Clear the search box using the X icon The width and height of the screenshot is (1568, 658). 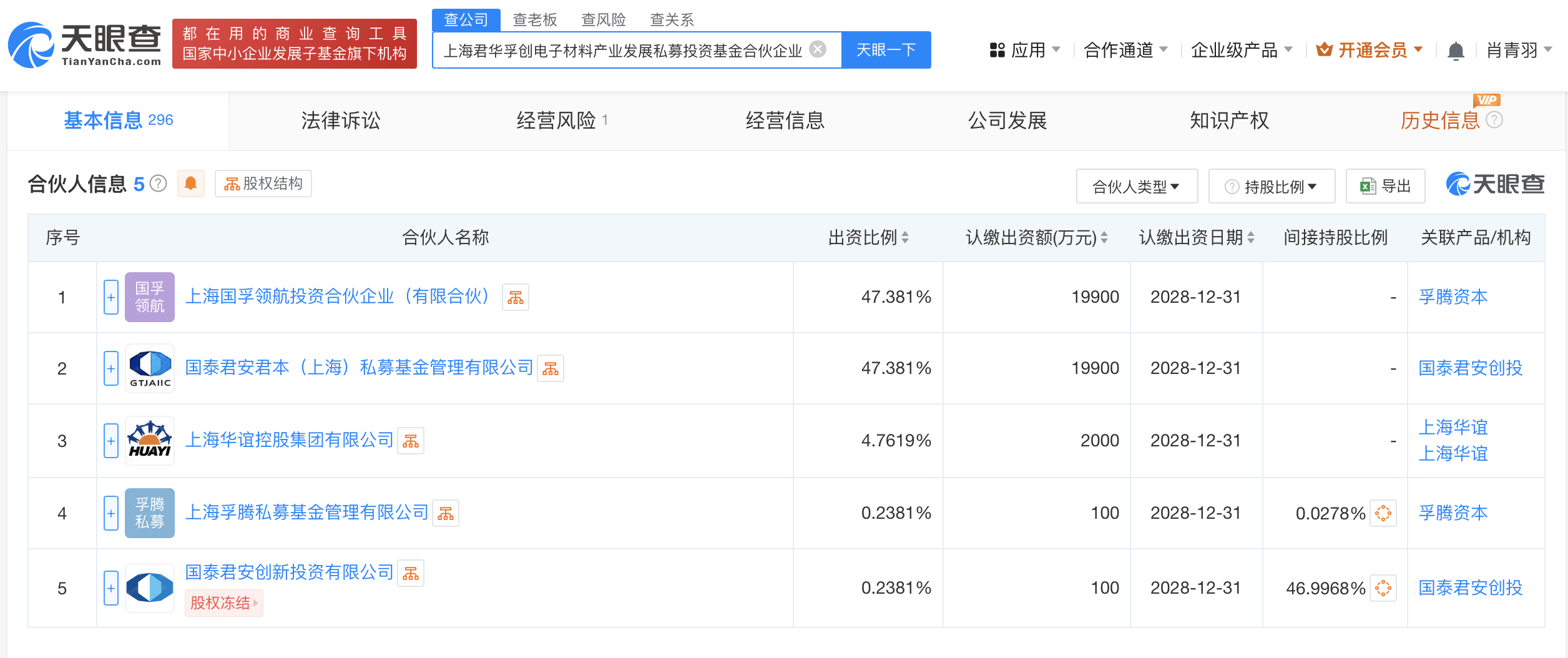[818, 49]
